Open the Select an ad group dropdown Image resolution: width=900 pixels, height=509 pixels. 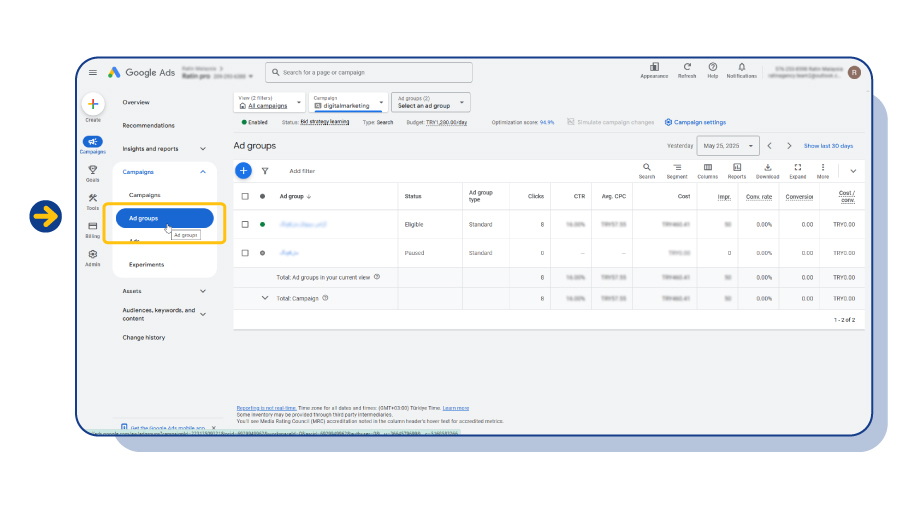(x=430, y=102)
